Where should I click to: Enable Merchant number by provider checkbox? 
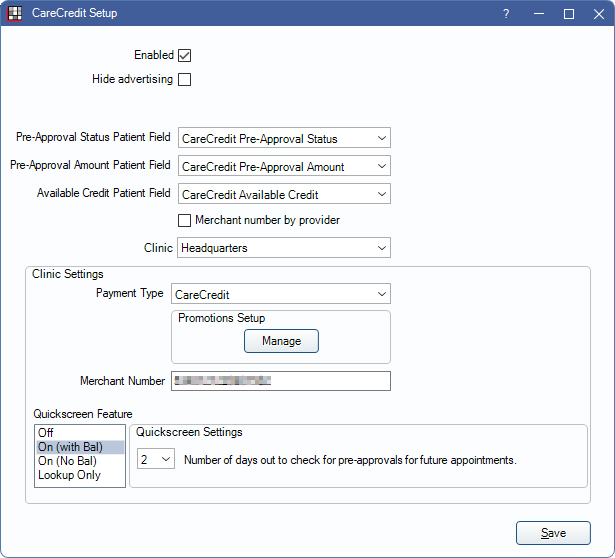tap(184, 220)
